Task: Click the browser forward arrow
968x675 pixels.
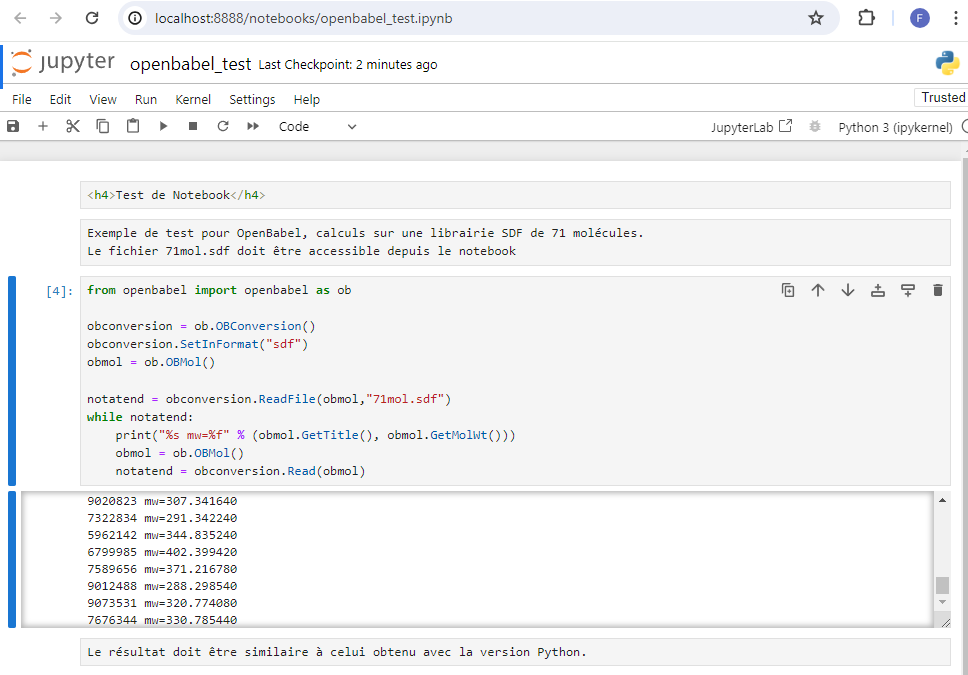Action: click(x=56, y=18)
